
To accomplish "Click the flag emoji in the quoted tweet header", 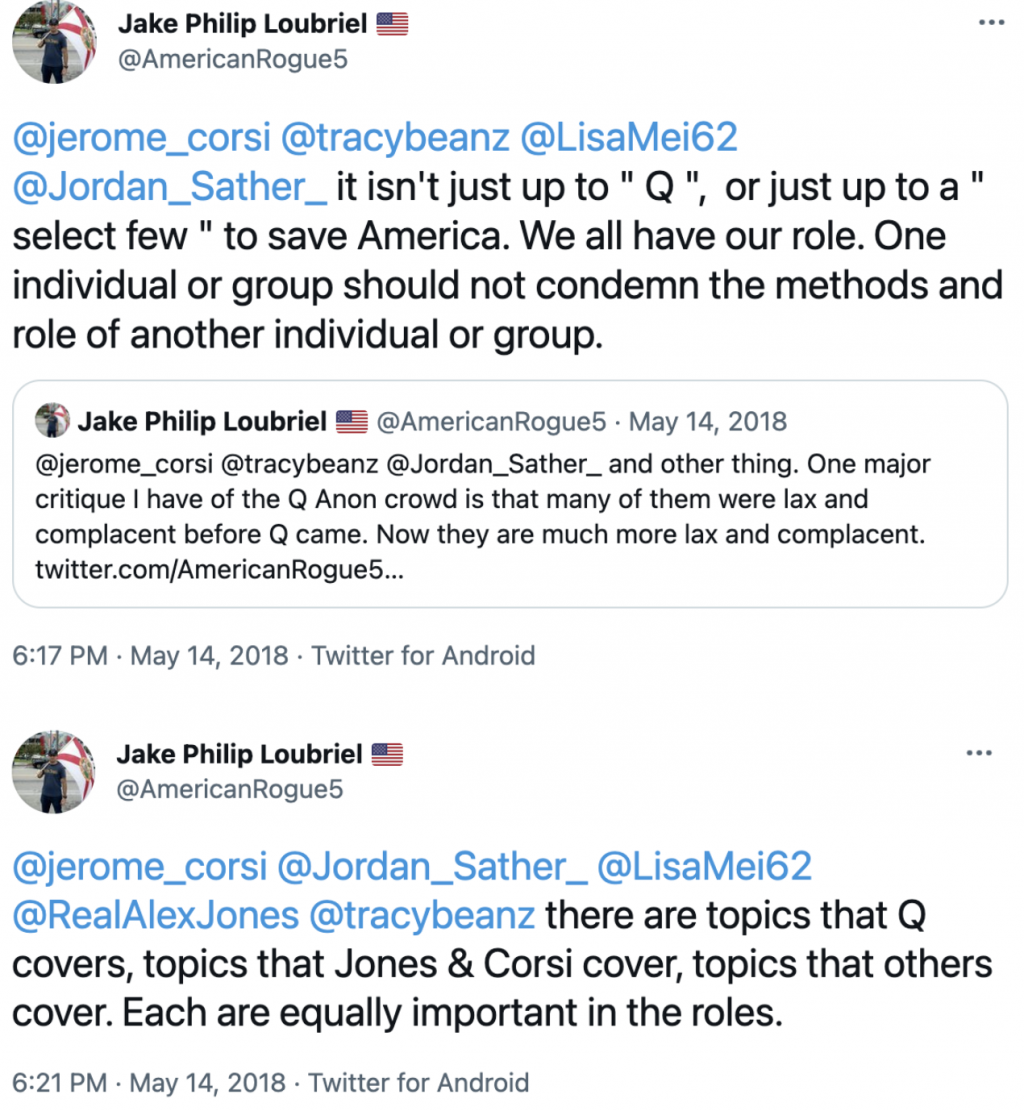I will tap(352, 421).
